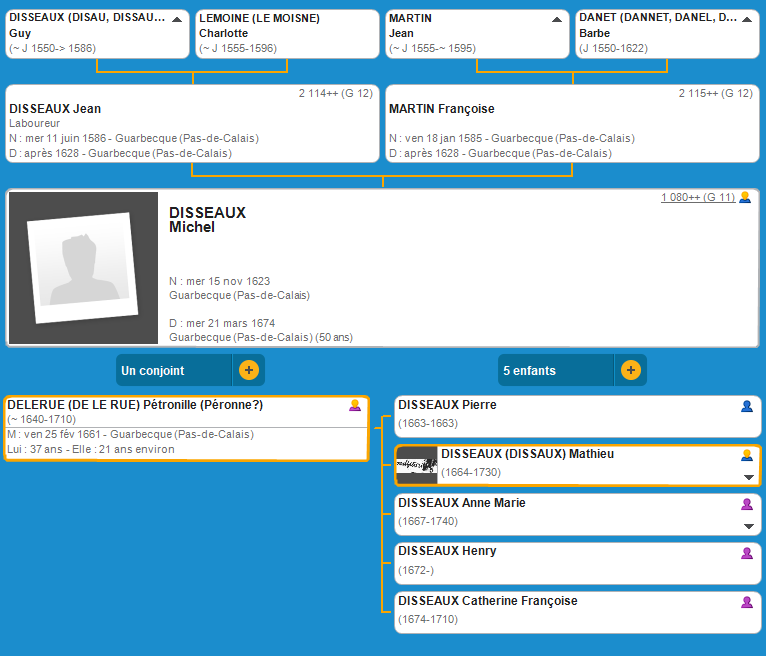The height and width of the screenshot is (656, 766).
Task: Open the 5 enfants section
Action: [555, 370]
